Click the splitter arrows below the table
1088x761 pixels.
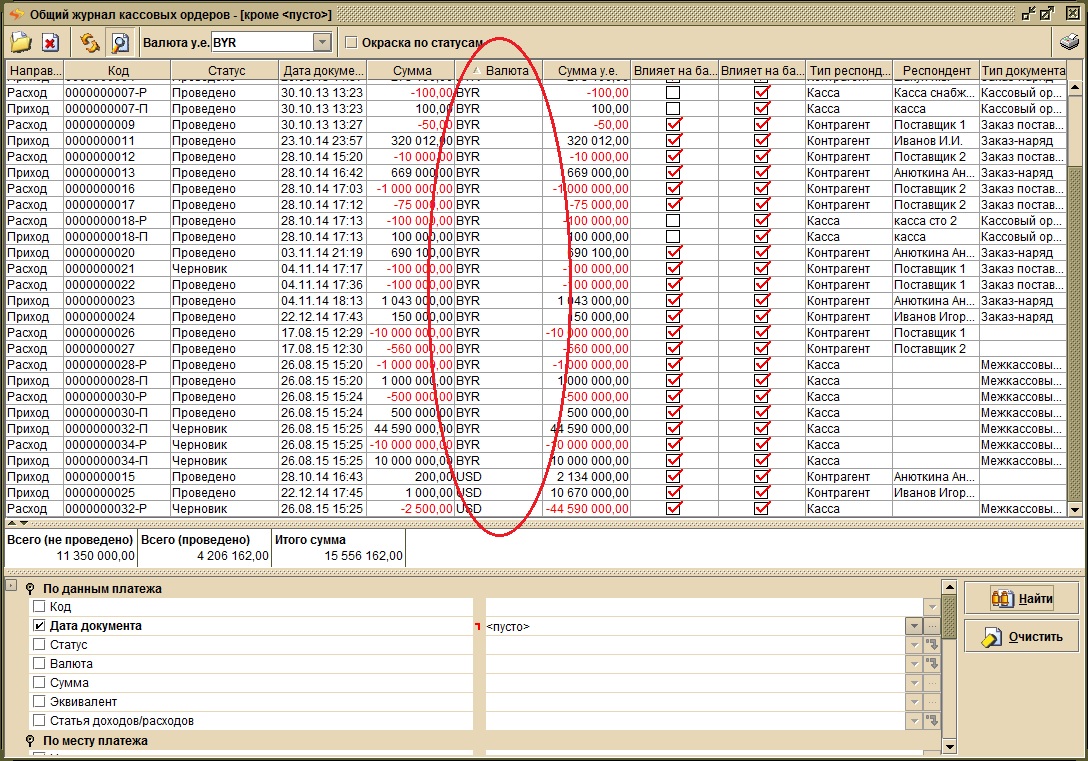18,522
